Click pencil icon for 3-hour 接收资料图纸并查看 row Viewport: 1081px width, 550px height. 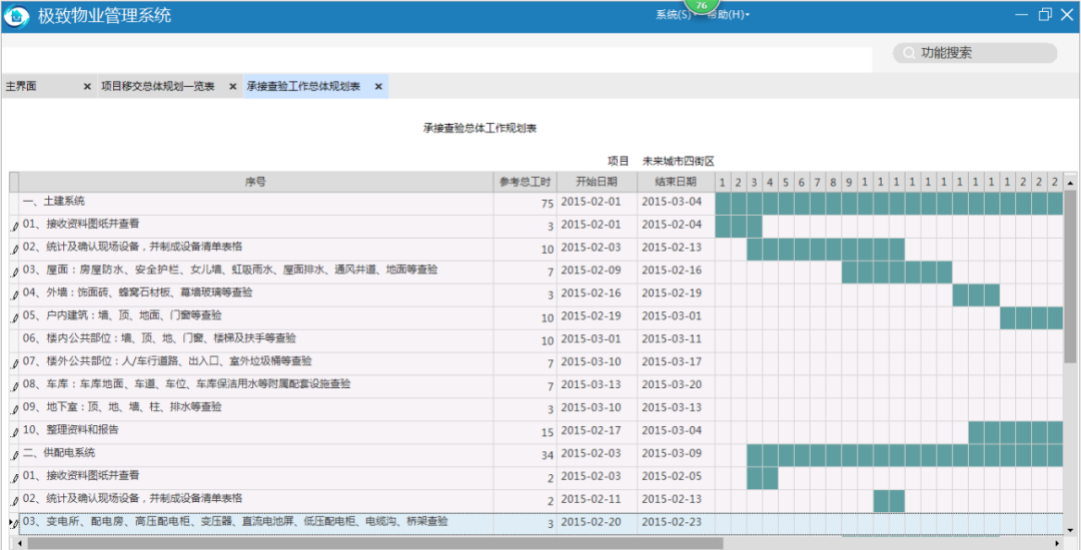14,226
